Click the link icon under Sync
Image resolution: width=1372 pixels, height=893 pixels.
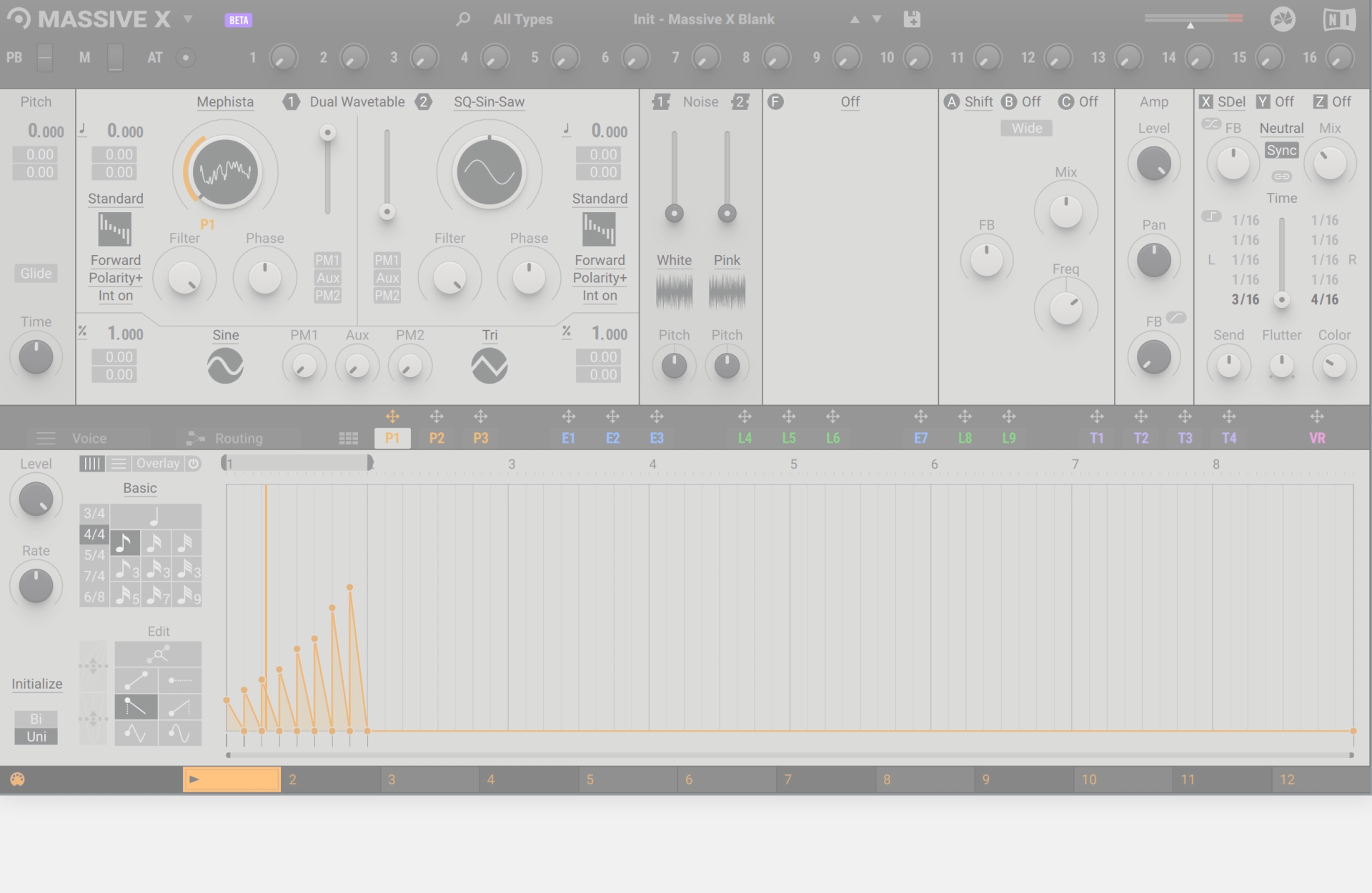point(1281,176)
